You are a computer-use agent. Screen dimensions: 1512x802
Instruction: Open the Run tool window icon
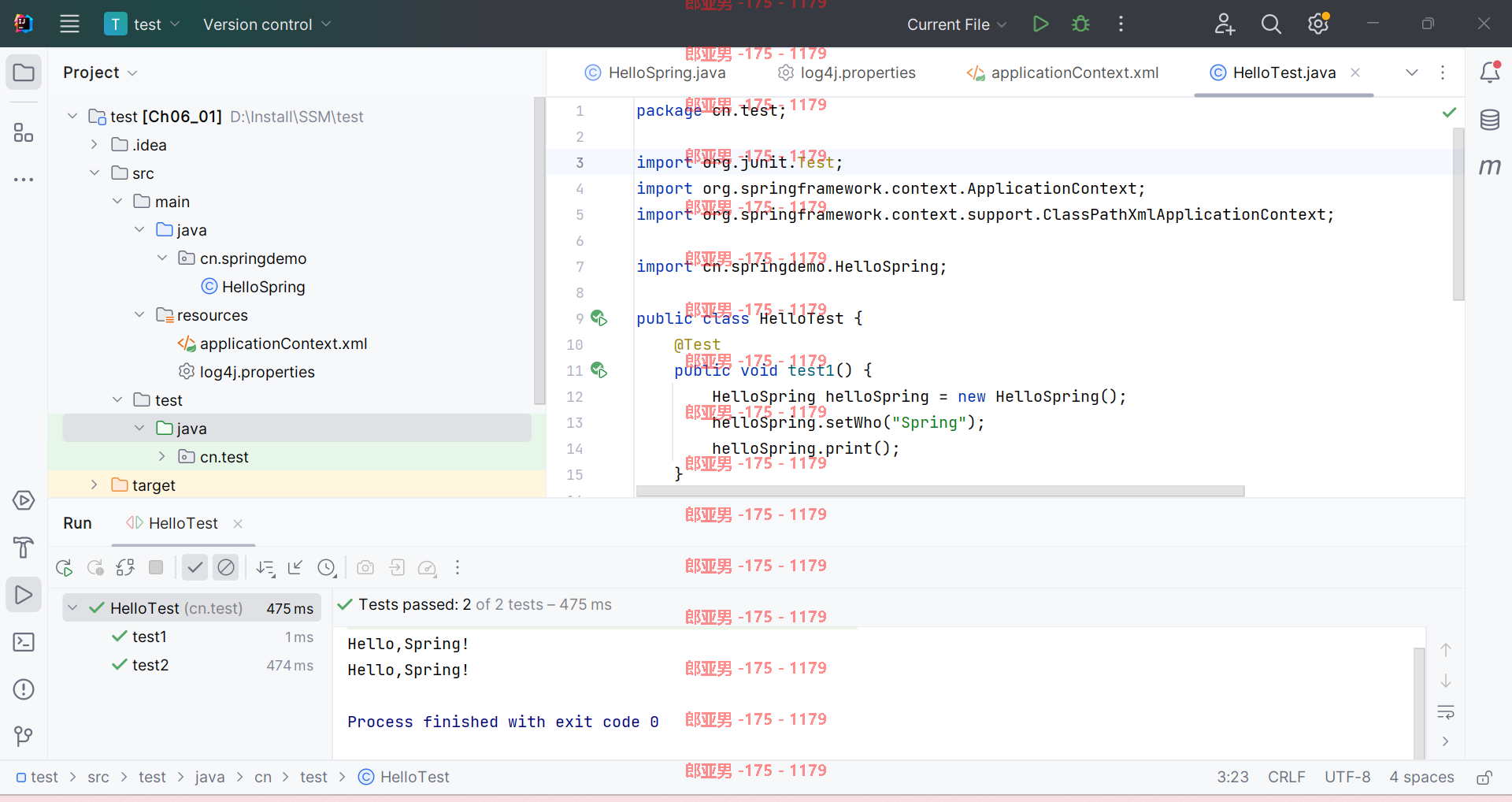click(24, 595)
